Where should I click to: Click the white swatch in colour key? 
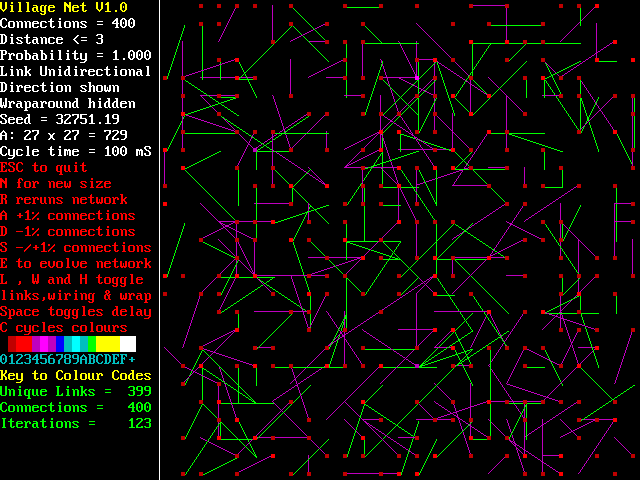[128, 344]
